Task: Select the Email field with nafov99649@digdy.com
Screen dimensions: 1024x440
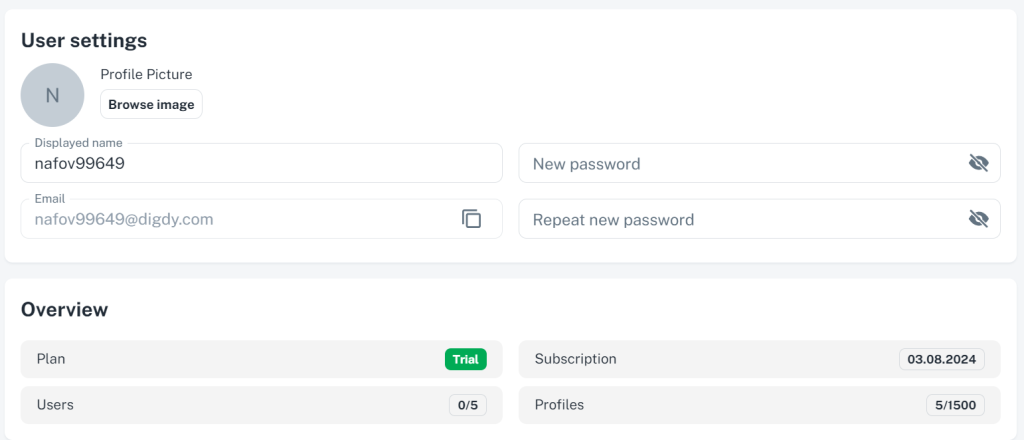Action: coord(262,219)
